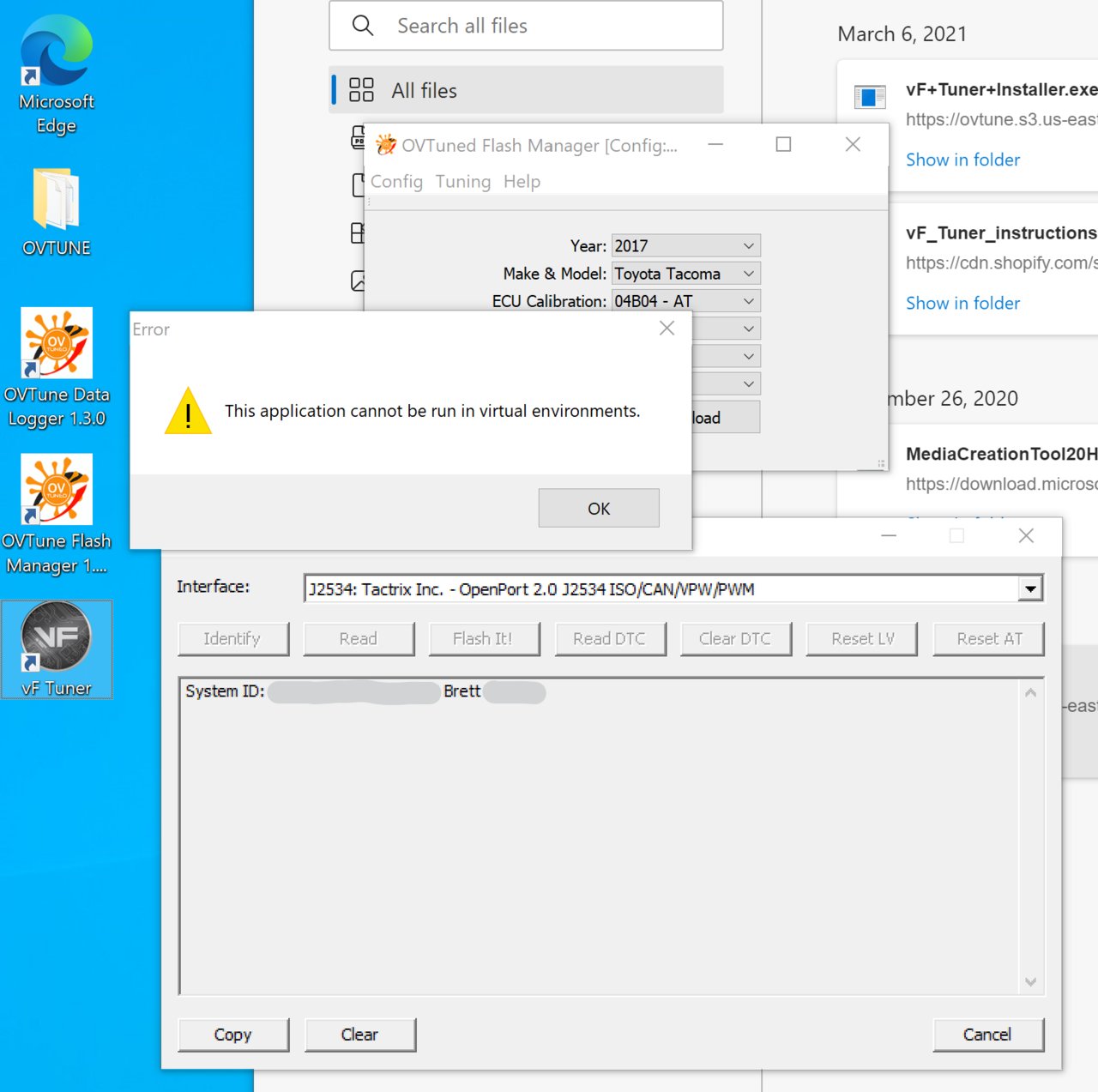1098x1092 pixels.
Task: Click the All files grid icon
Action: [x=361, y=90]
